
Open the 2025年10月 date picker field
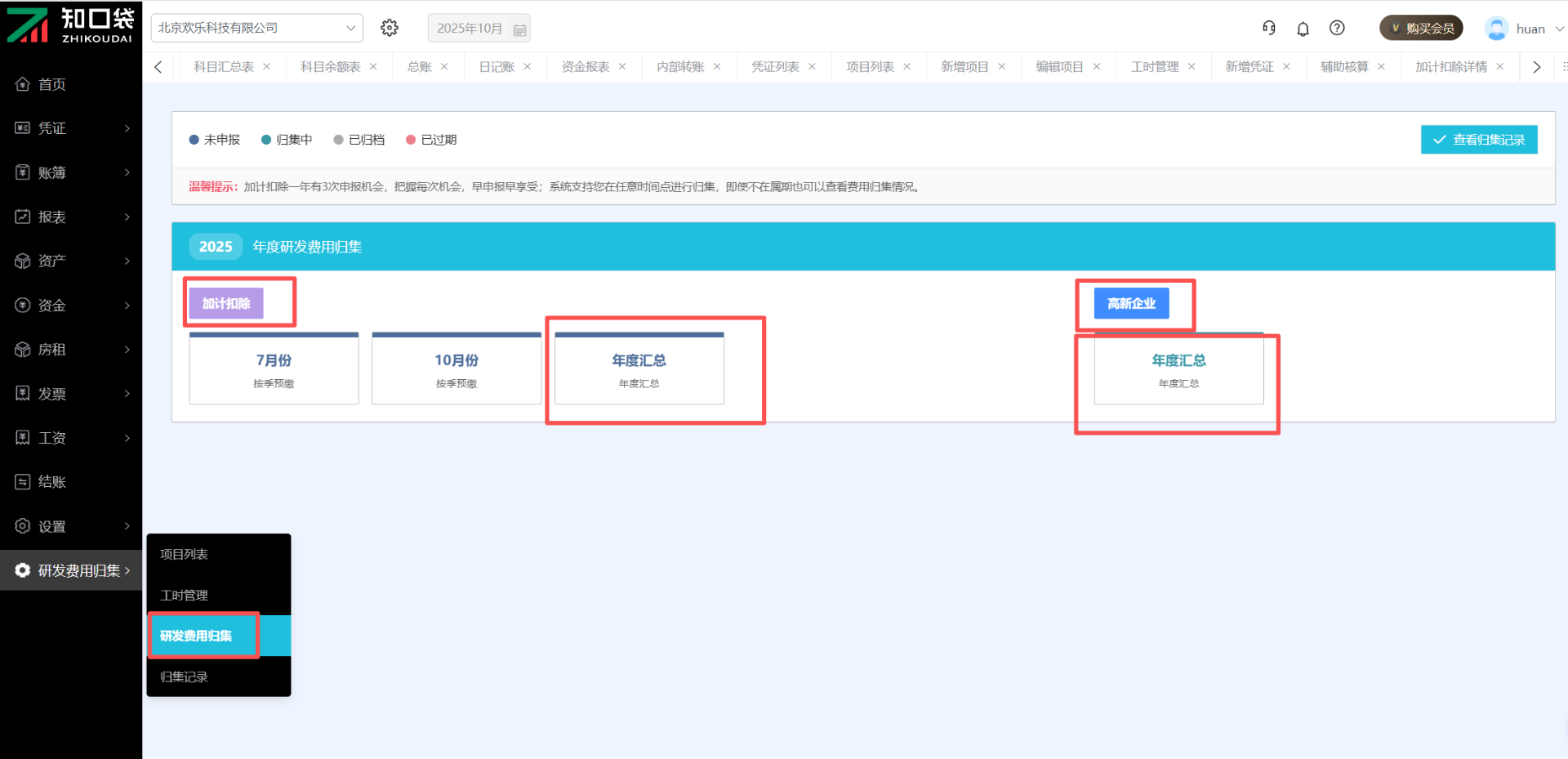(479, 29)
